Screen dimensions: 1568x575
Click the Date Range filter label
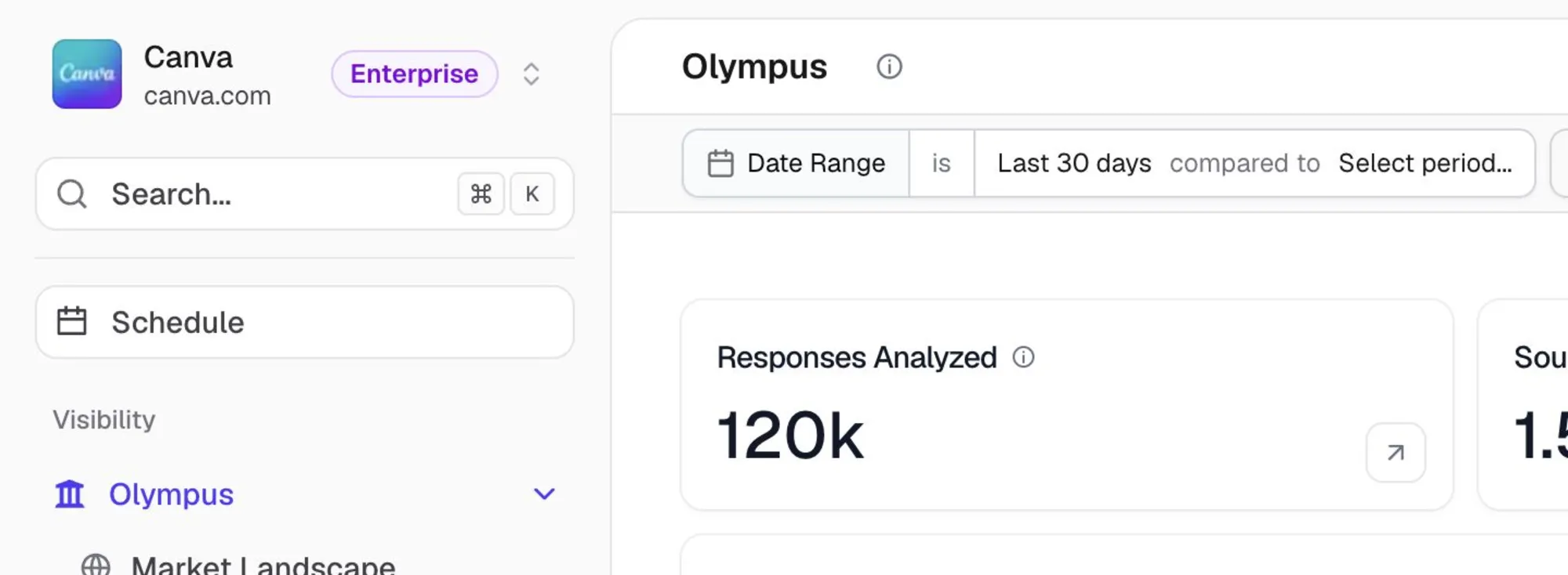(816, 163)
